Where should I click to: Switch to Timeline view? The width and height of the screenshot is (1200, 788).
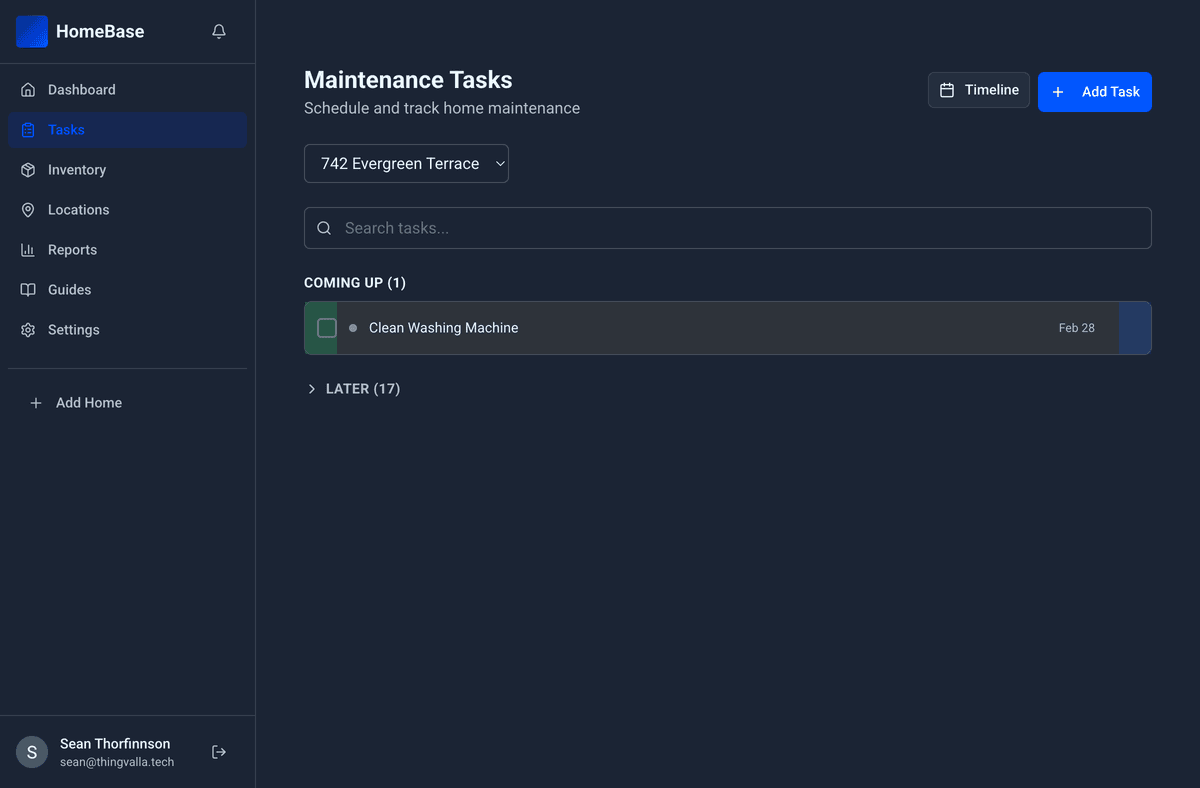pos(979,90)
